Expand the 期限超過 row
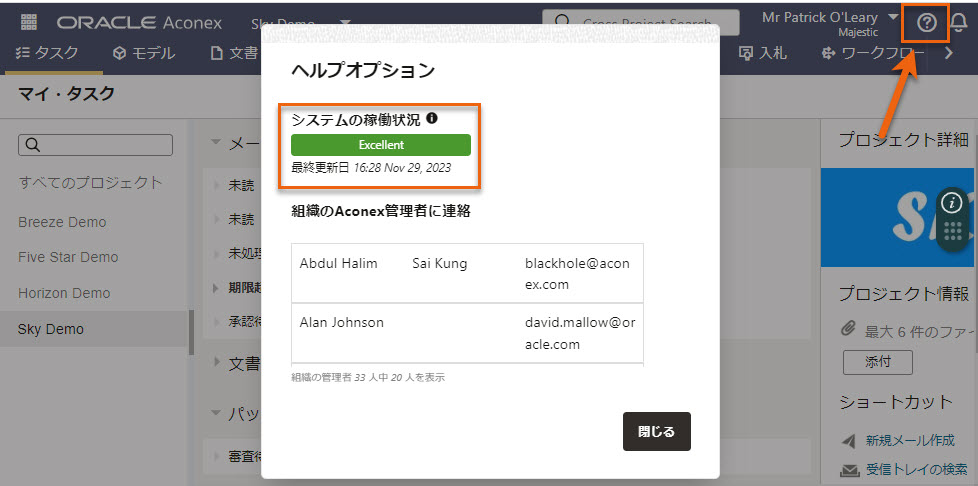This screenshot has height=486, width=978. click(216, 288)
